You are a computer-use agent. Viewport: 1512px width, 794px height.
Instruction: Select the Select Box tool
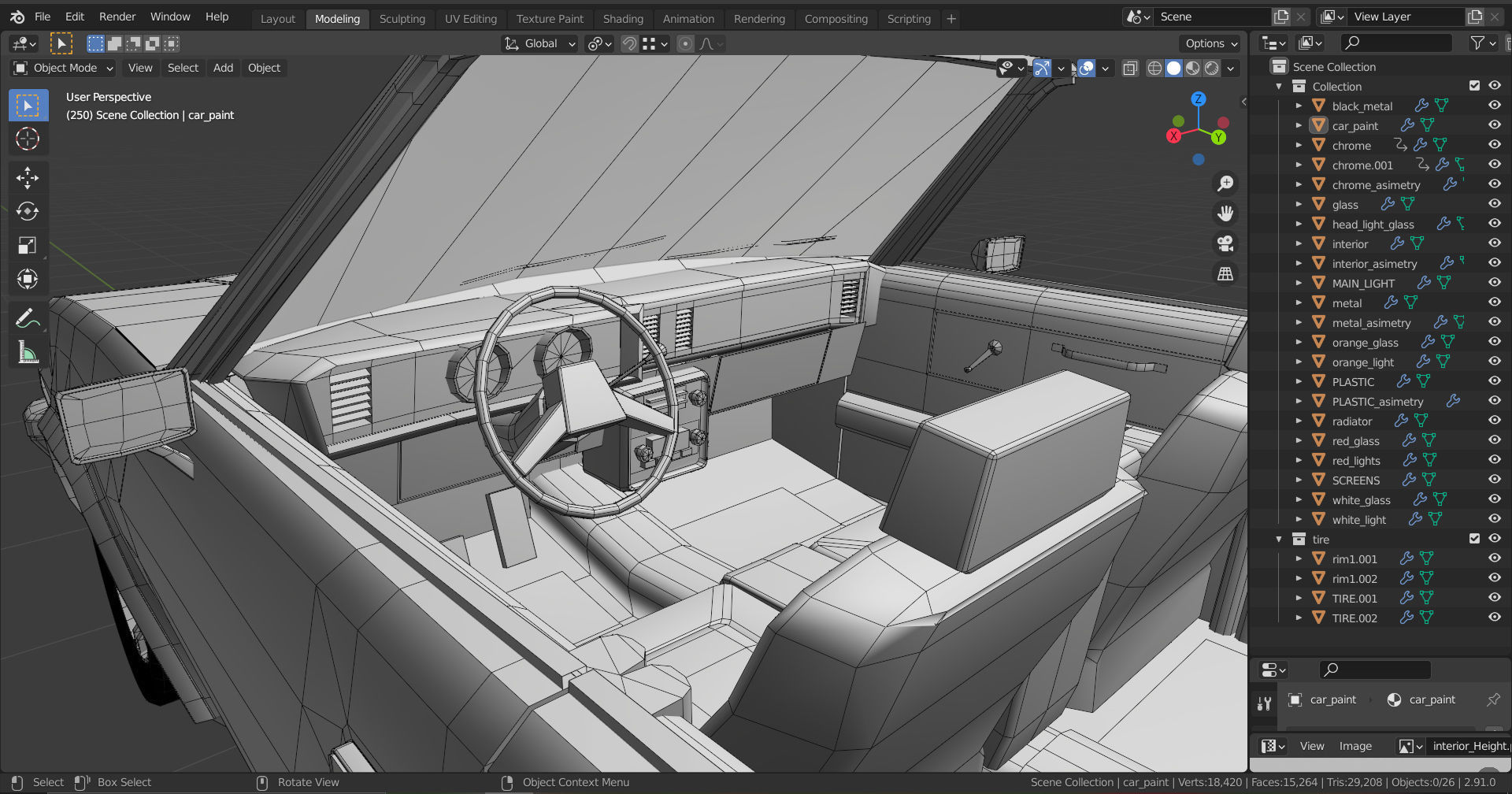(28, 106)
